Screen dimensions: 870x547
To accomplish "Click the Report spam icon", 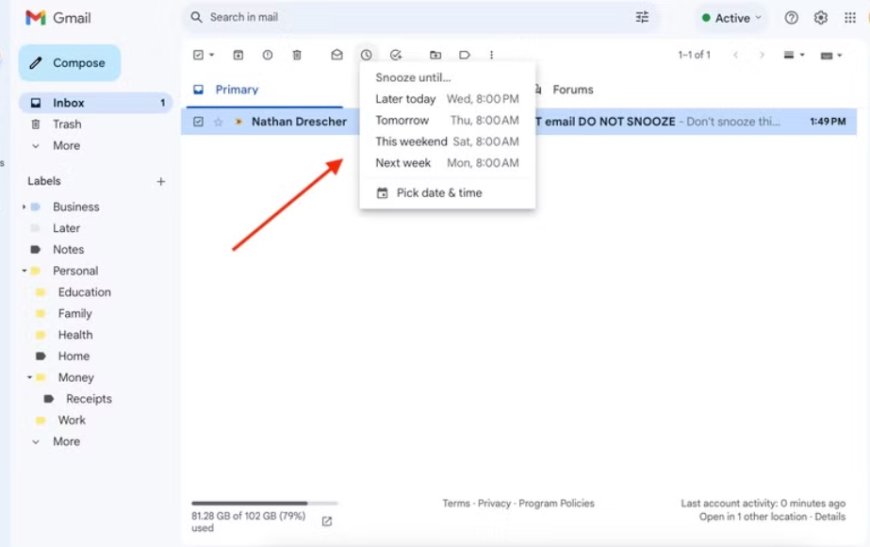I will pos(267,55).
